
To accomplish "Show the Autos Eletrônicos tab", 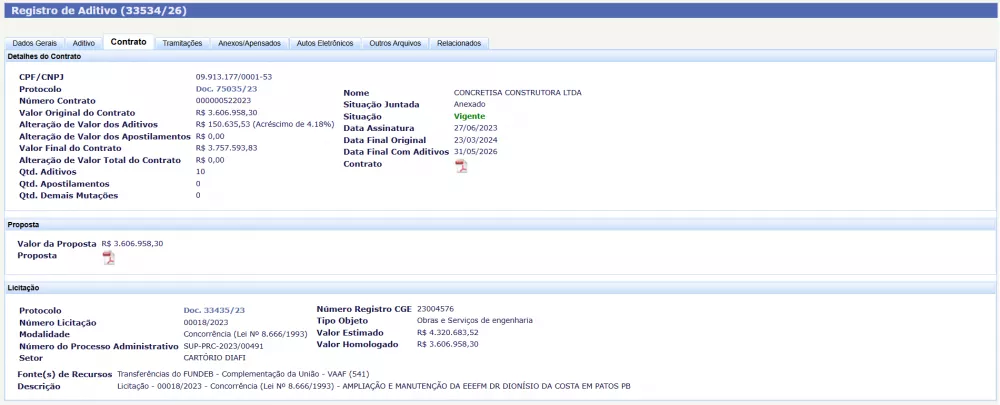I will (x=325, y=43).
